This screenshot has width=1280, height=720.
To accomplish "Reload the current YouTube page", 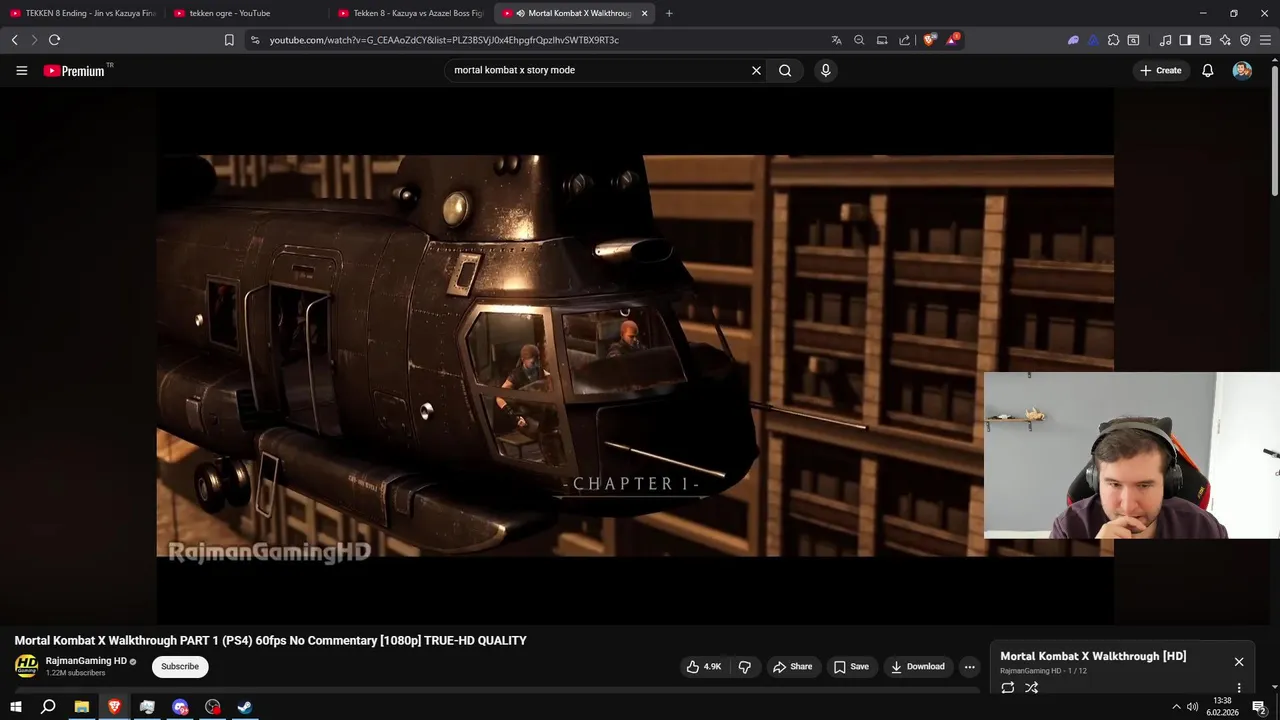I will pyautogui.click(x=54, y=40).
